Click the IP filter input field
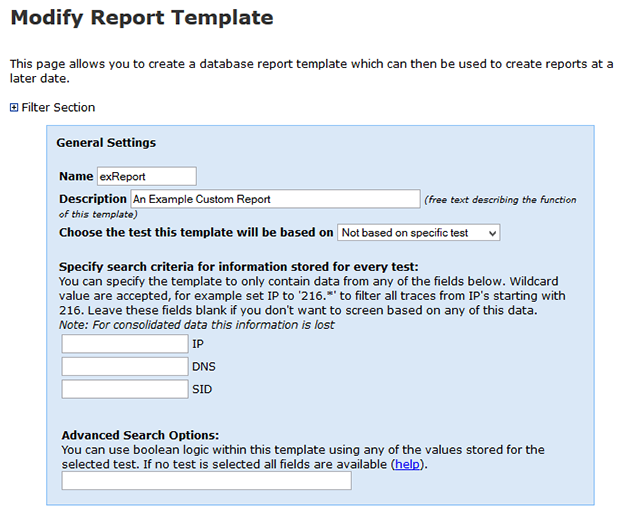 tap(125, 344)
